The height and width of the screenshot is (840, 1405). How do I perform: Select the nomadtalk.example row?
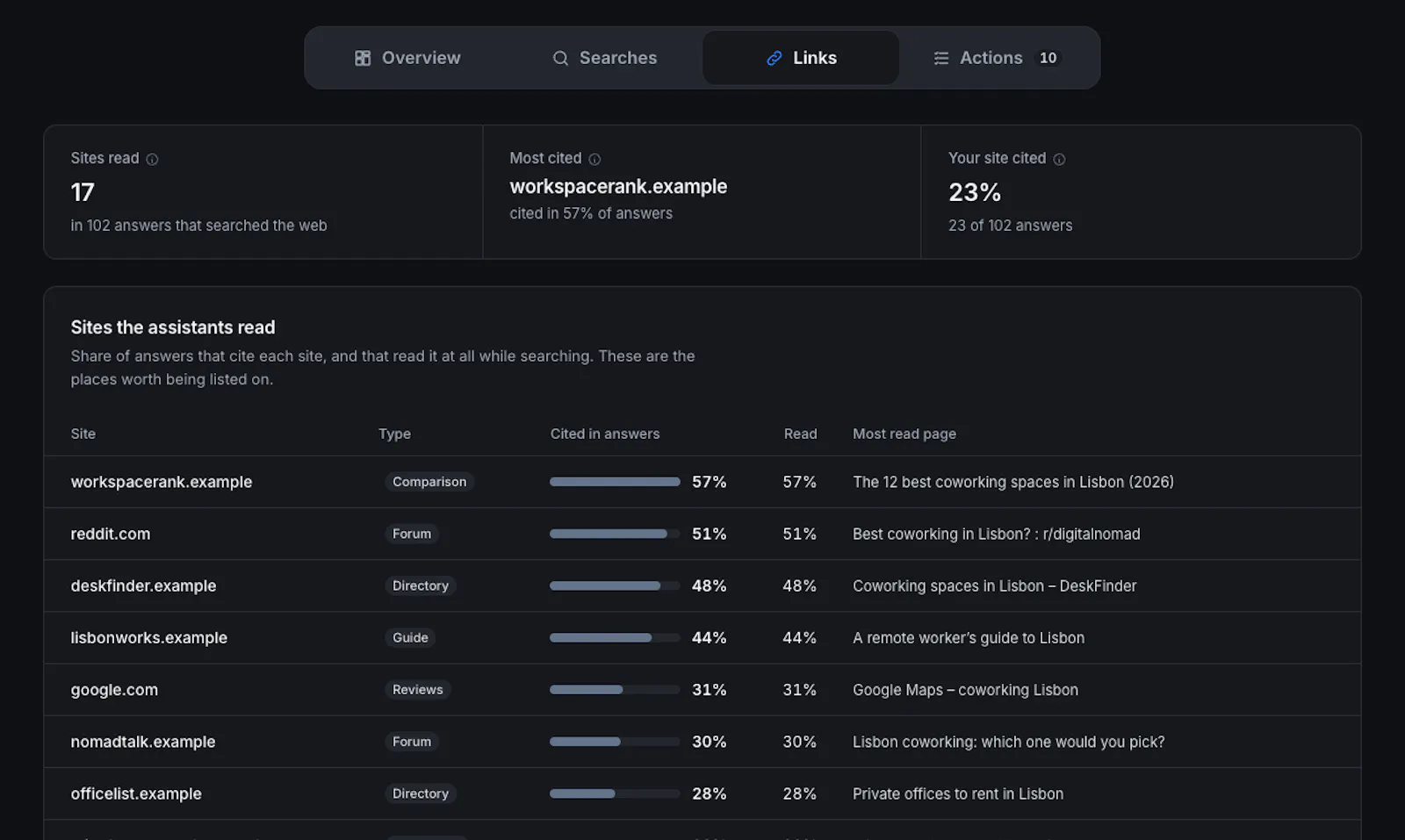coord(702,742)
